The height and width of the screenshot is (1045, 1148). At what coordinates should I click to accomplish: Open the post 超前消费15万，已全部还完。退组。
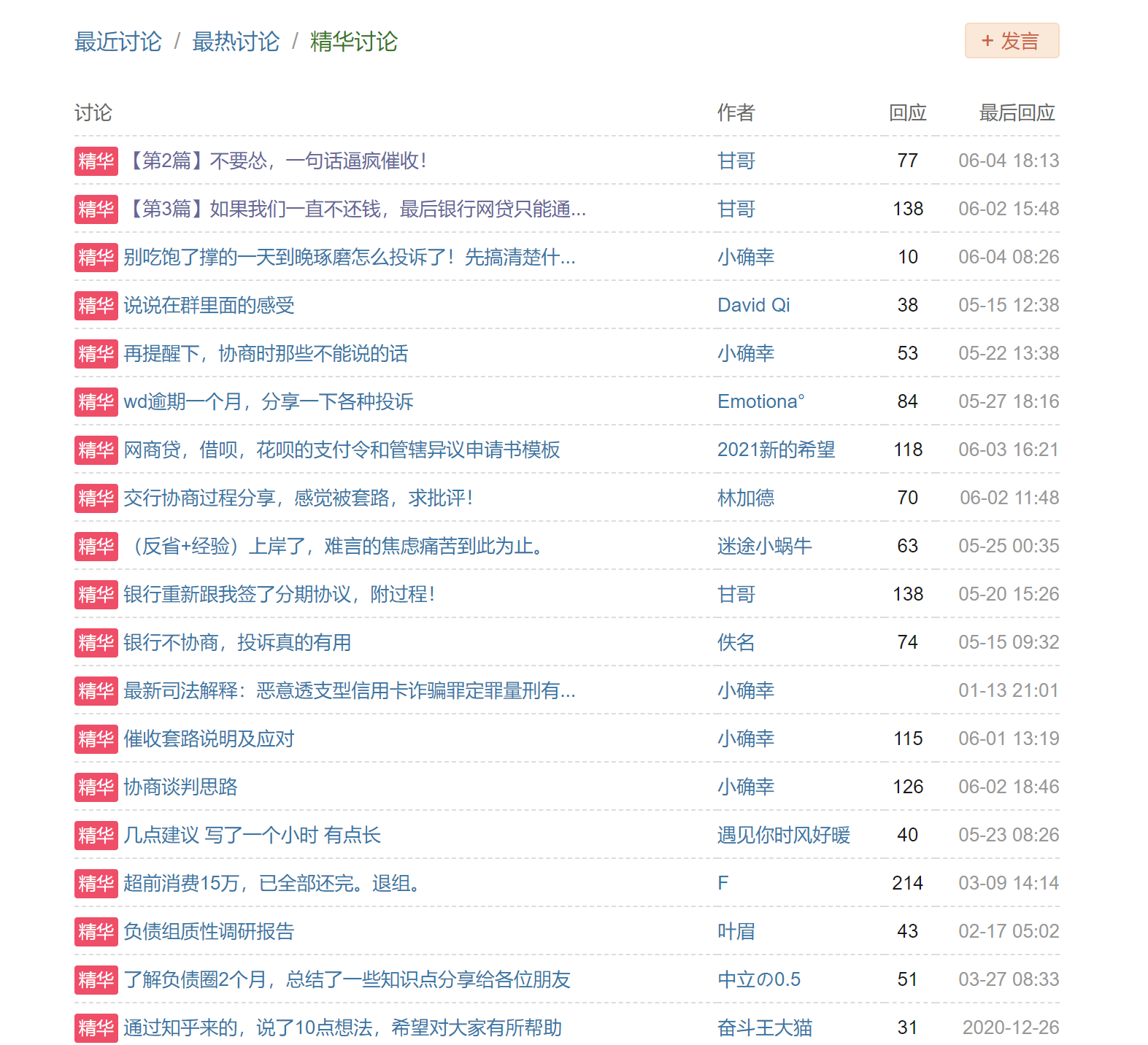click(273, 883)
